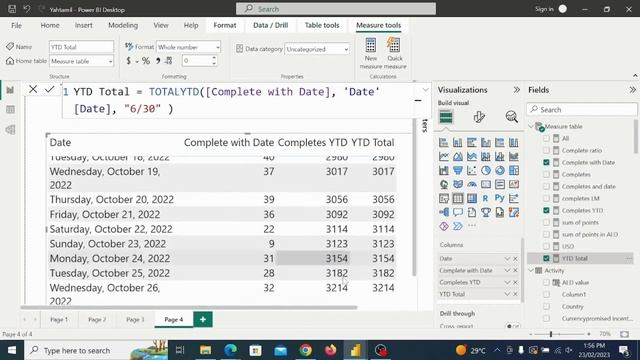Toggle Cross-report drill through switch
The height and width of the screenshot is (360, 640).
coord(513,326)
